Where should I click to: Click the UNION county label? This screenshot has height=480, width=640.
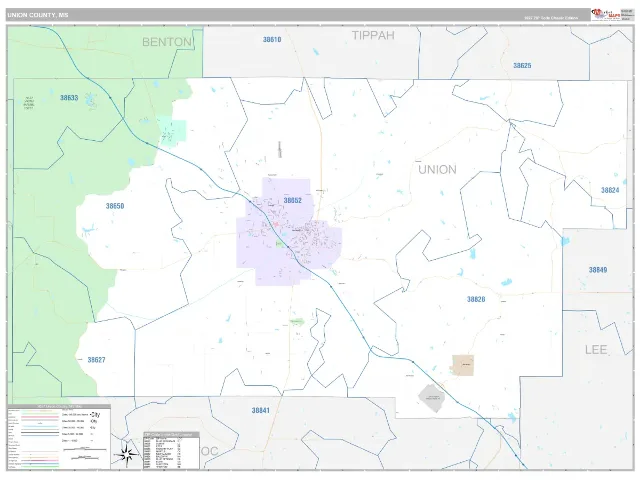point(437,169)
